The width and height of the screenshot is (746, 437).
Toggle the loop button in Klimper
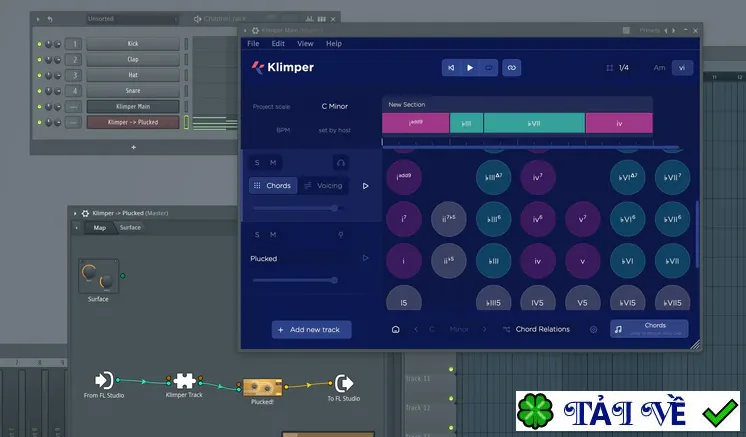[489, 68]
